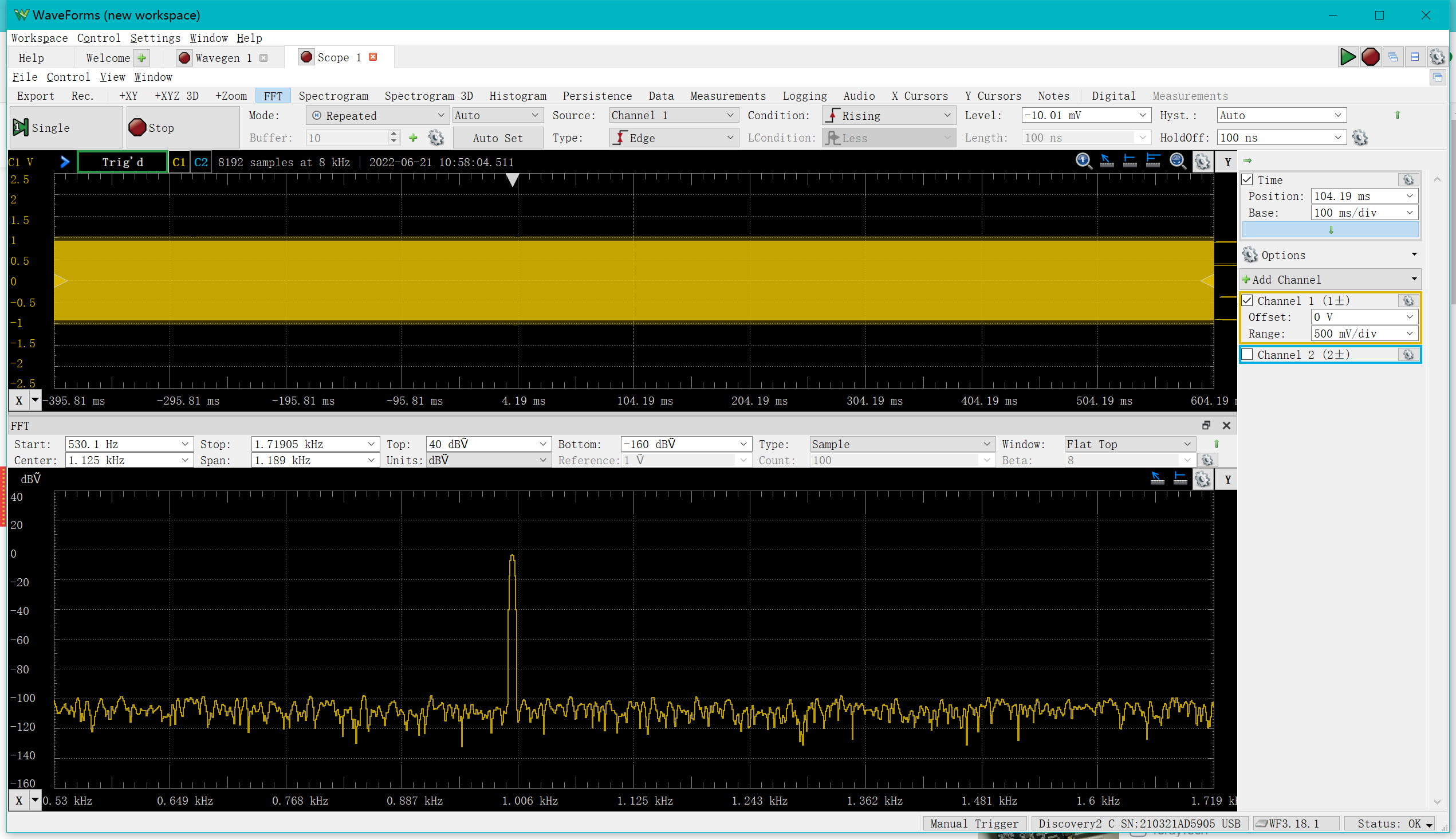Image resolution: width=1456 pixels, height=839 pixels.
Task: Expand the trigger Condition Rising dropdown
Action: [889, 115]
